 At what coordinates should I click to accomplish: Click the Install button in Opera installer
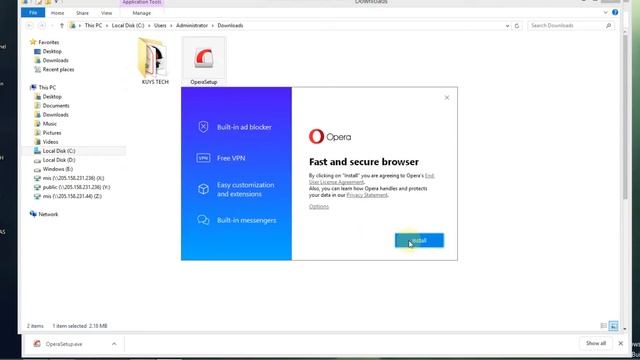tap(419, 240)
